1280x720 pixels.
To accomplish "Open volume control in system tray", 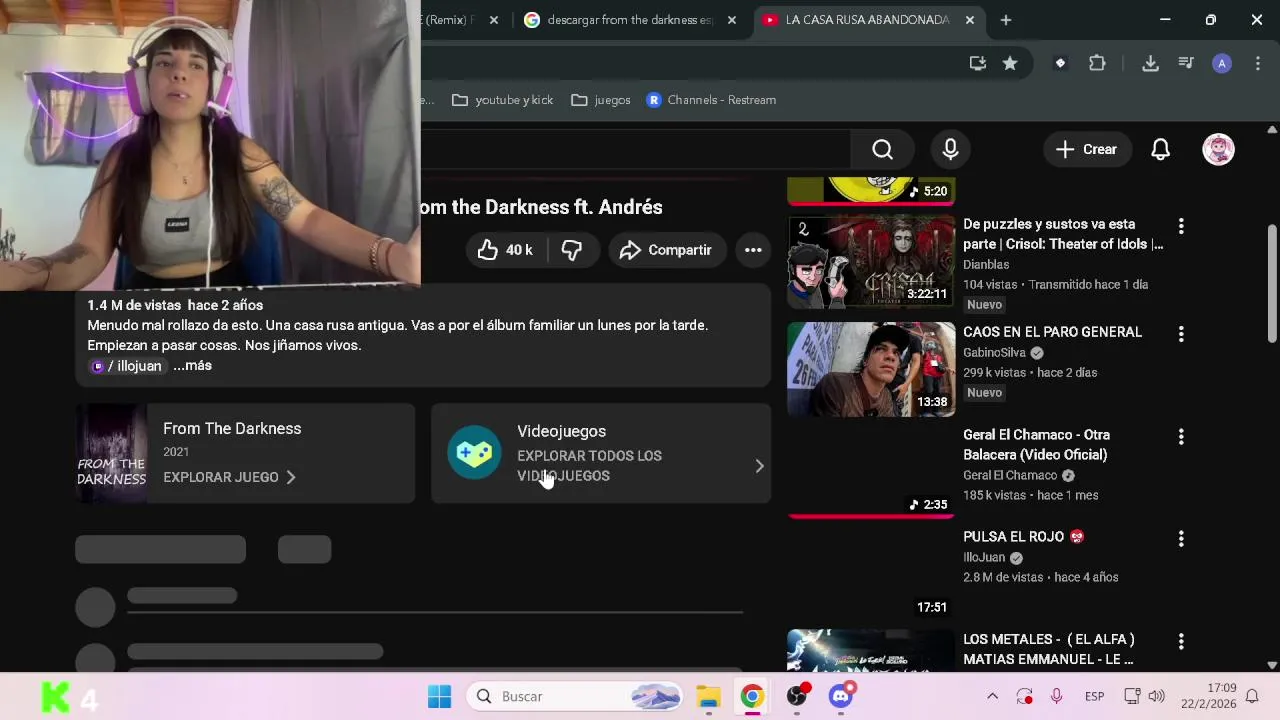I will coord(1157,696).
